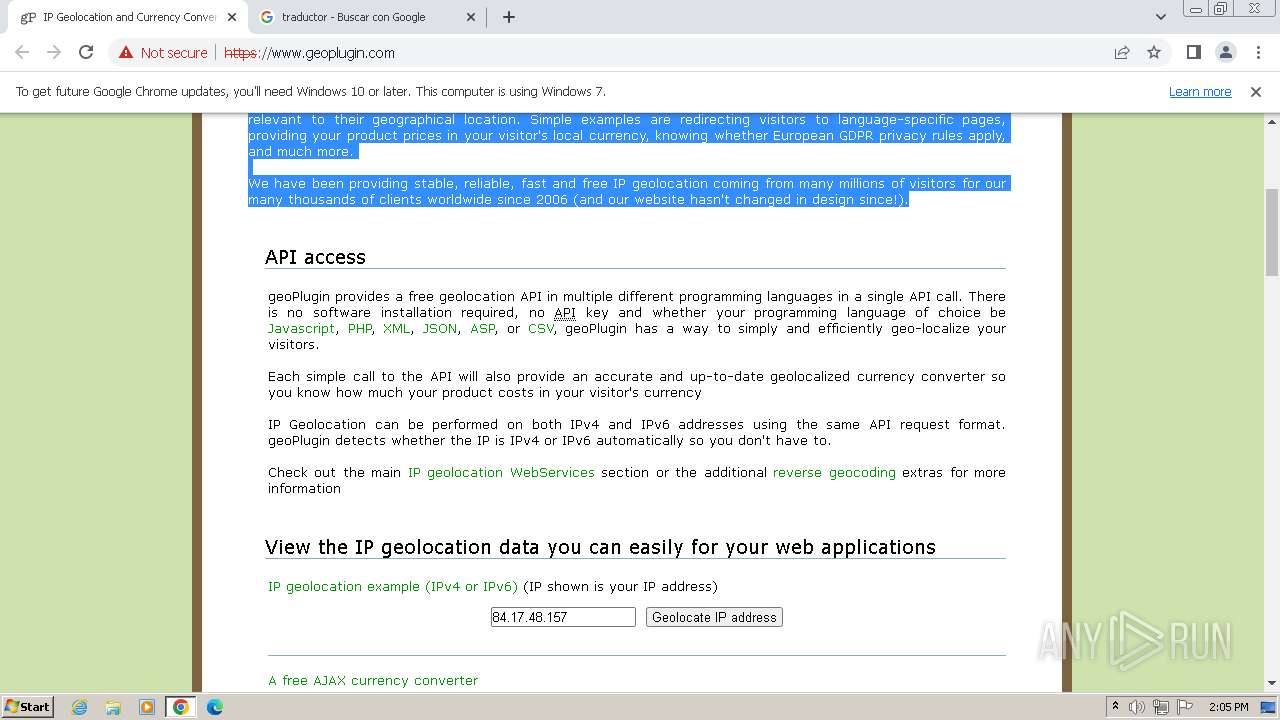Launch Microsoft Edge from taskbar
Screen dimensions: 1280x720
pos(215,707)
